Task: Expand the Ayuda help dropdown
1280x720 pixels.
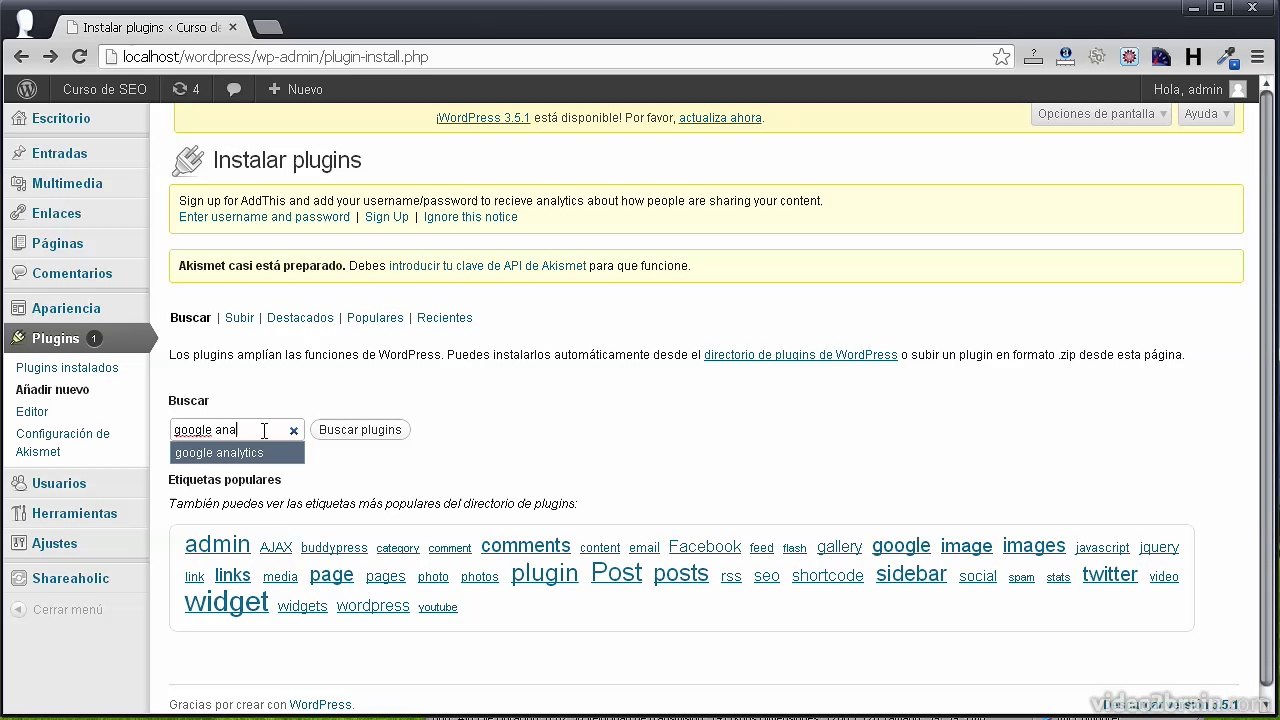Action: (x=1207, y=114)
